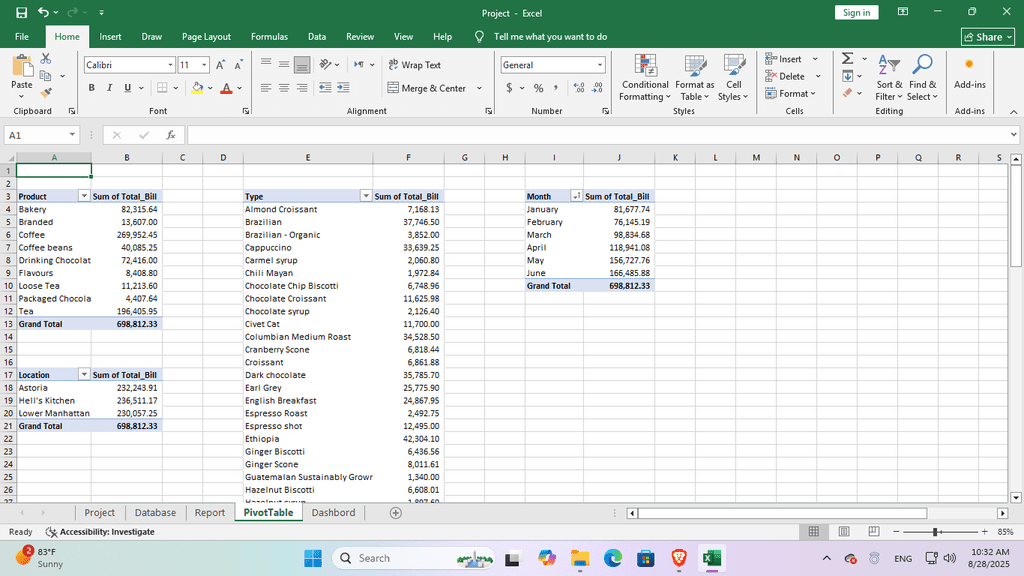
Task: Toggle Italic formatting
Action: (110, 88)
